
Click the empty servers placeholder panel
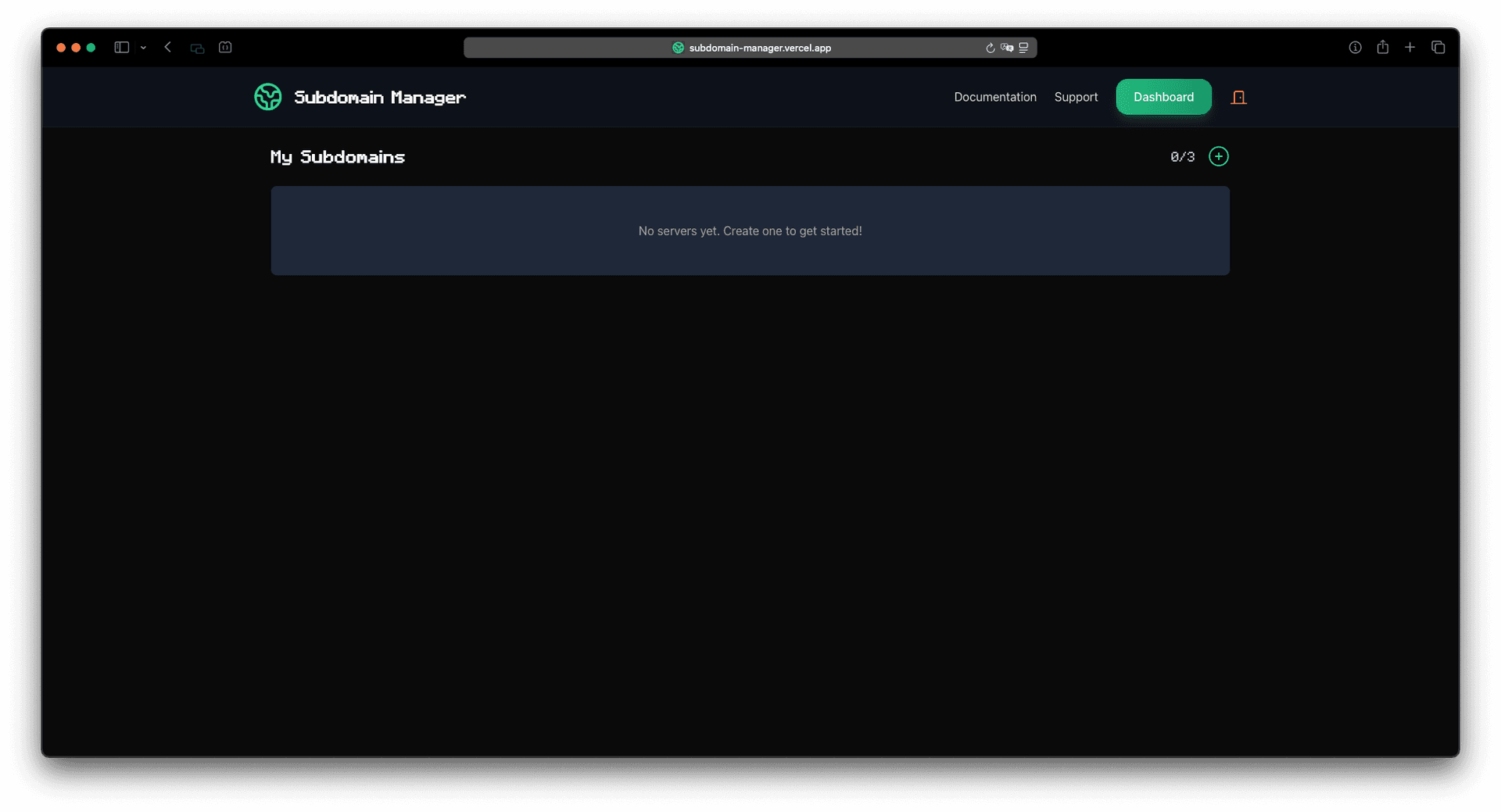coord(750,231)
